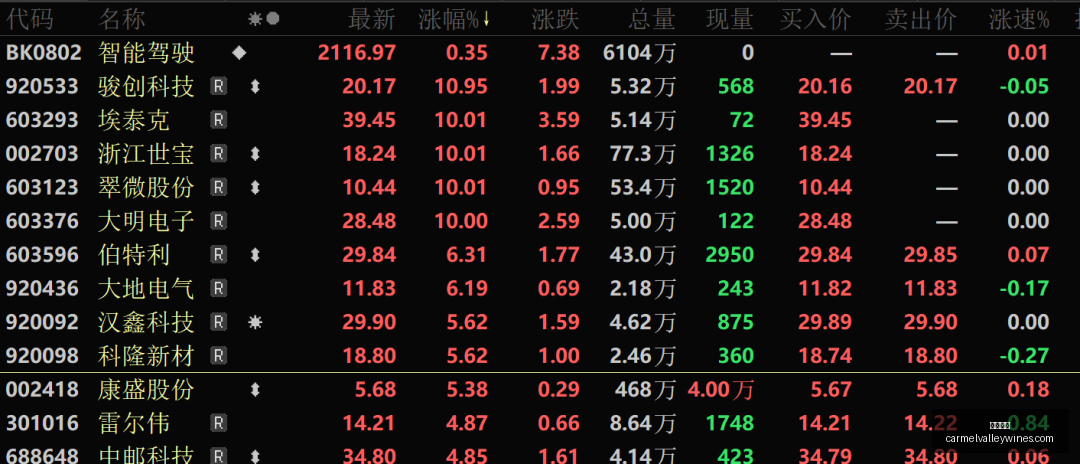Click the 77.3万 total volume cell
Viewport: 1080px width, 464px height.
tap(643, 154)
